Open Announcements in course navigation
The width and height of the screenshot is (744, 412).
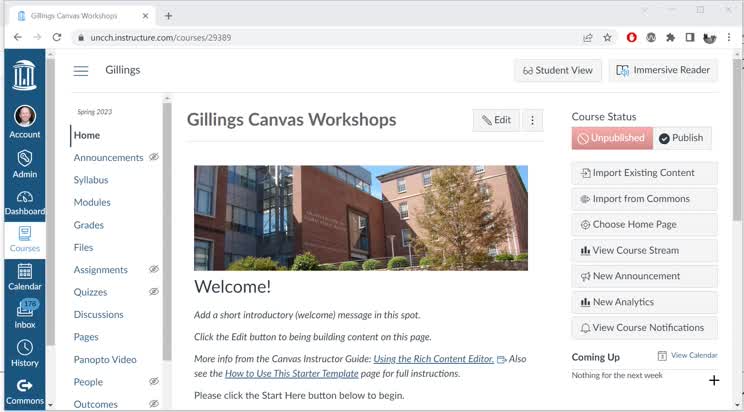[x=108, y=158]
